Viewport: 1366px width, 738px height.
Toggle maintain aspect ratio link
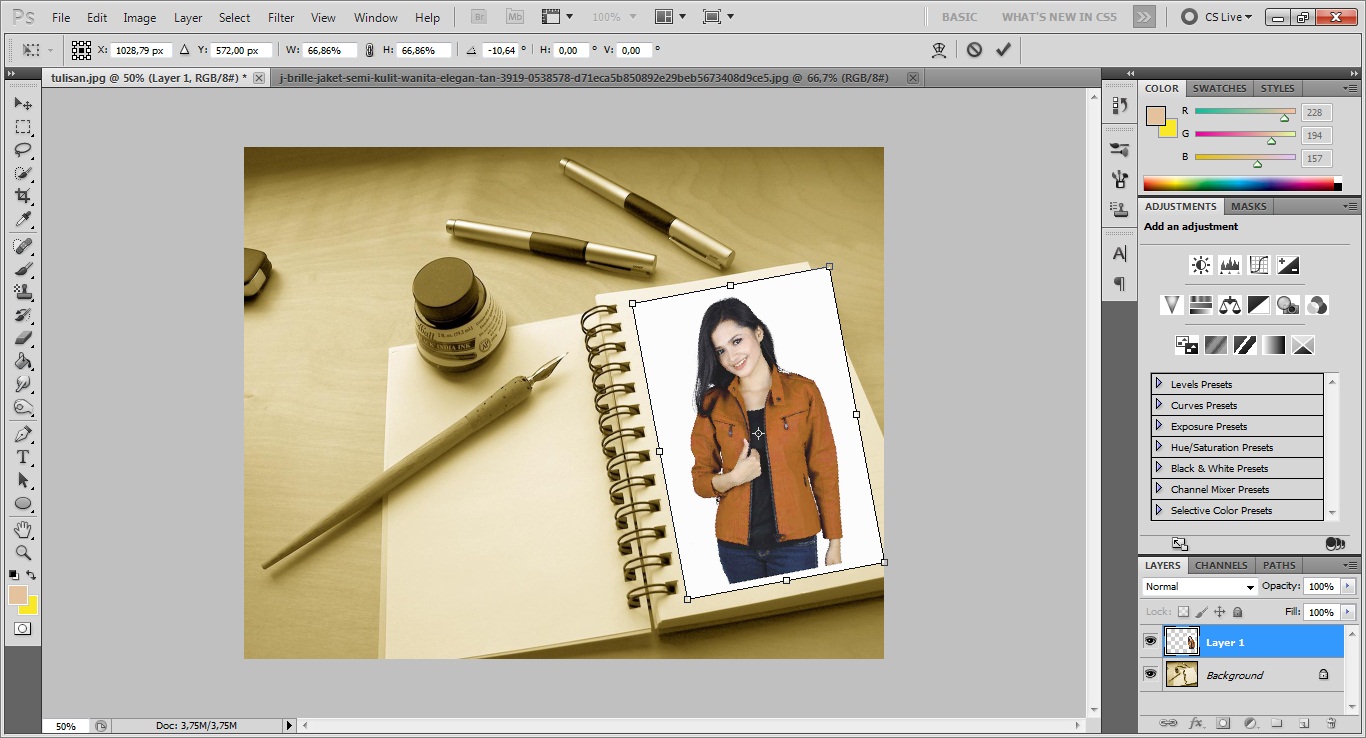pos(370,50)
